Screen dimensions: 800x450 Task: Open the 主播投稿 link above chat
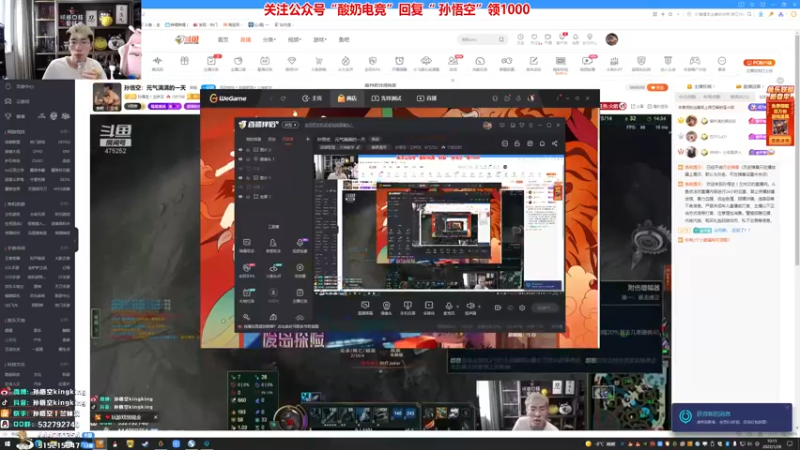coord(702,86)
